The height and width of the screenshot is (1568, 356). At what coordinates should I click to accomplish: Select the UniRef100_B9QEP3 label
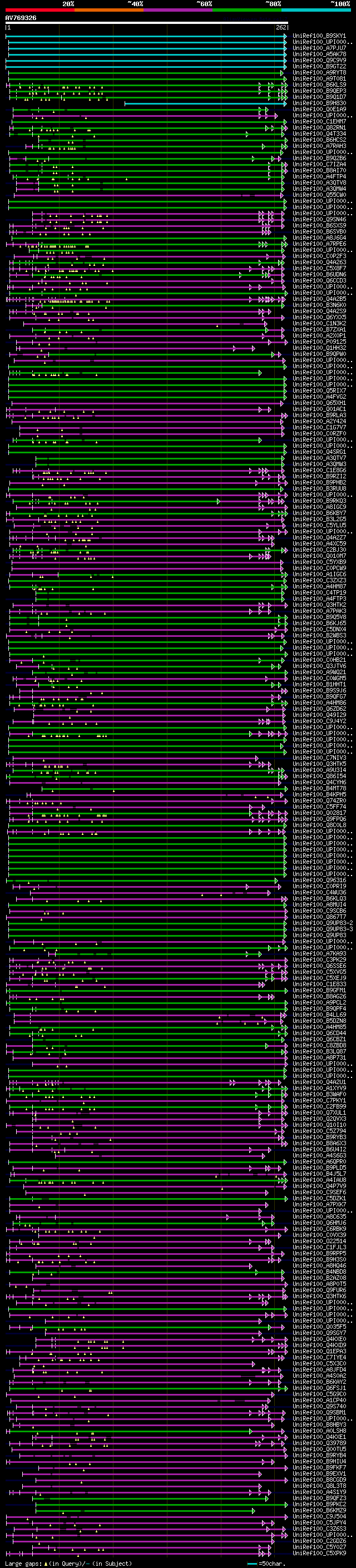(x=319, y=91)
